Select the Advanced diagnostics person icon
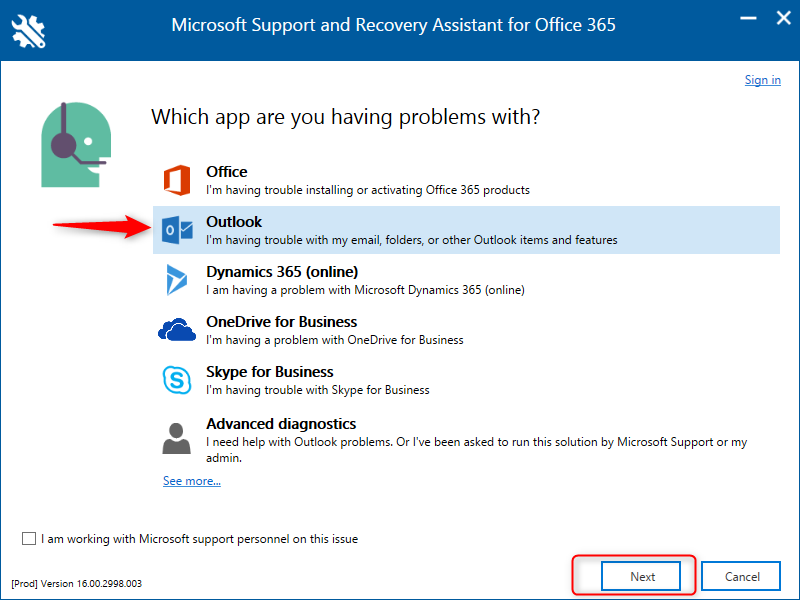 [177, 438]
